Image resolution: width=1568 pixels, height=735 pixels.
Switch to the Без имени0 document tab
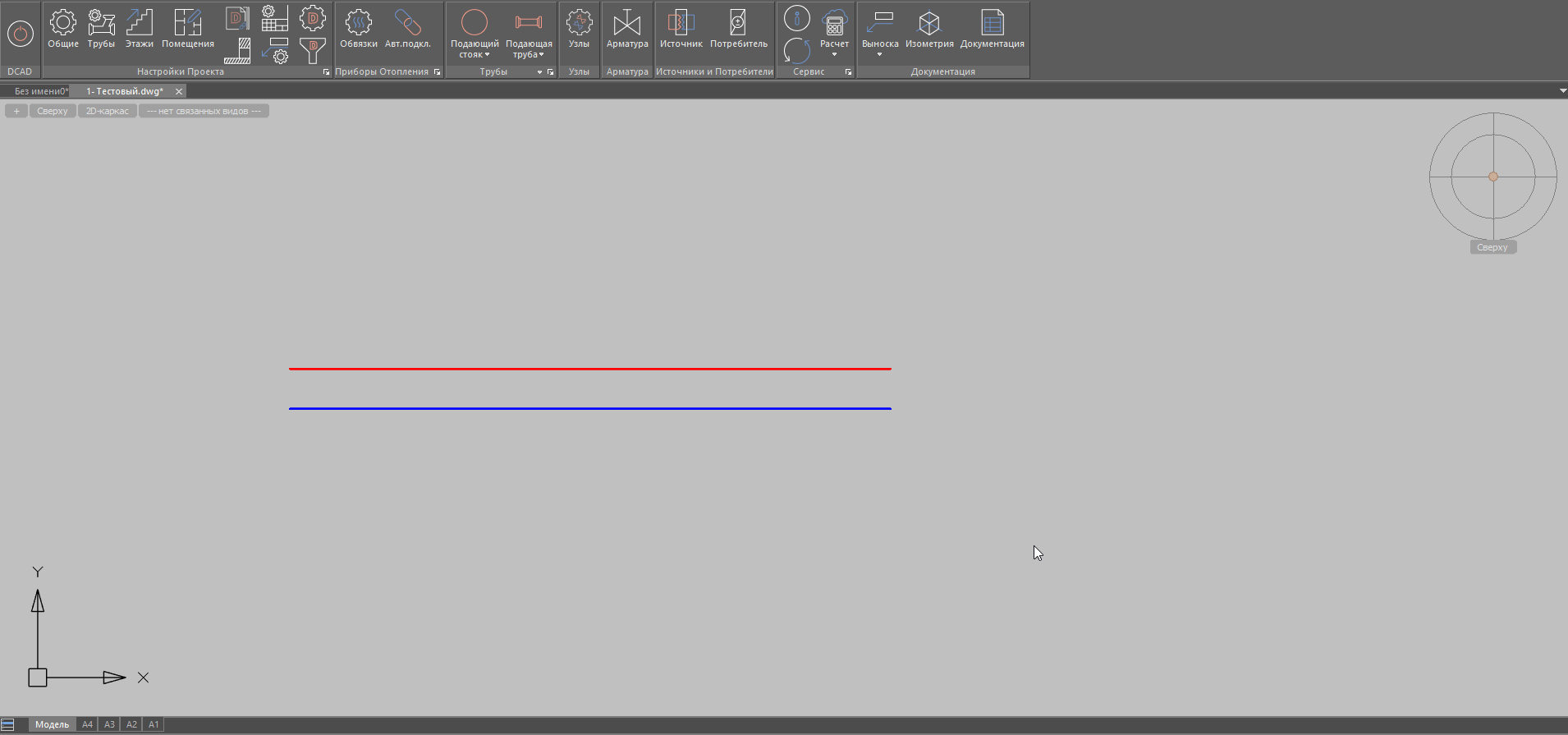(40, 91)
